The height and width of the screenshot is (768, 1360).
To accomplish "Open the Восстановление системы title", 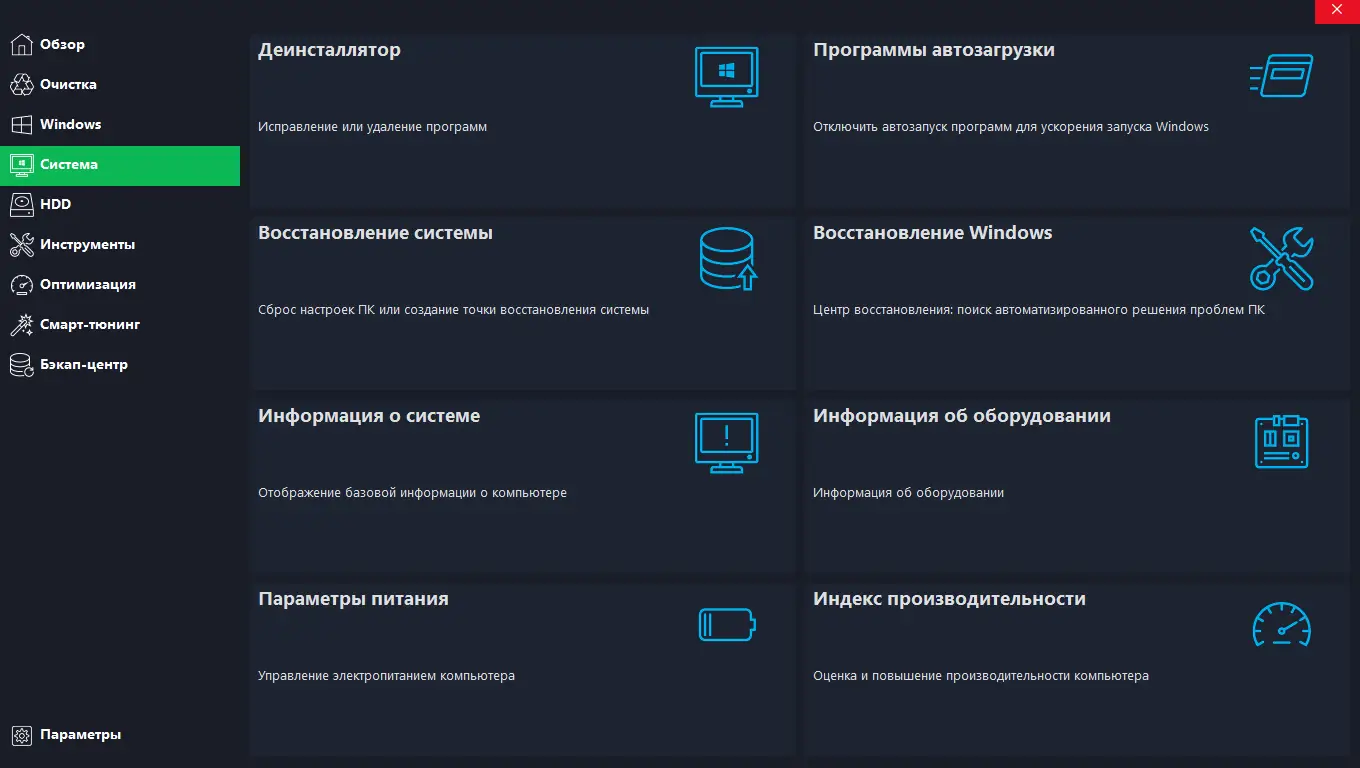I will (x=375, y=233).
